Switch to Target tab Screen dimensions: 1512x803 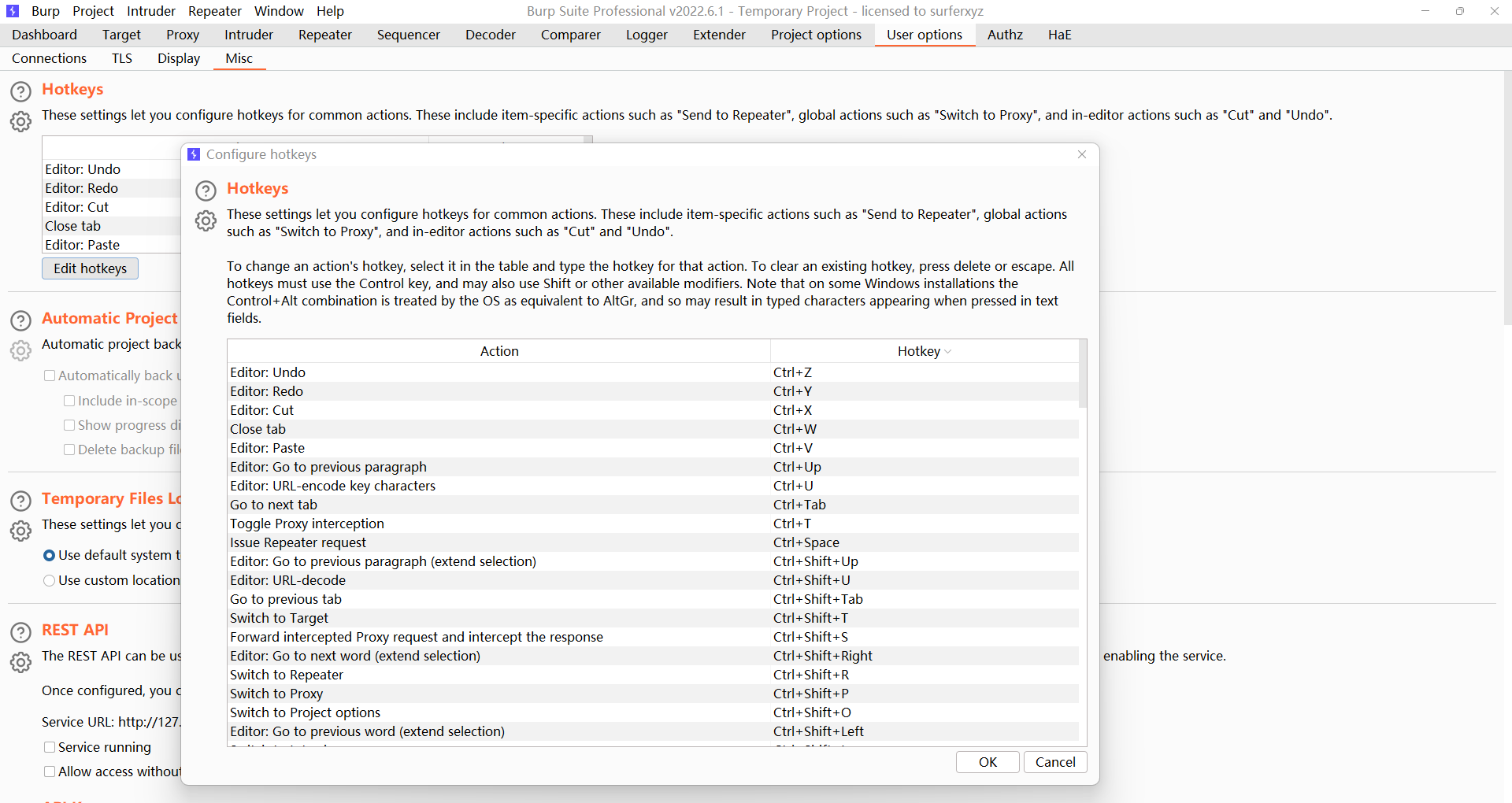(x=121, y=35)
